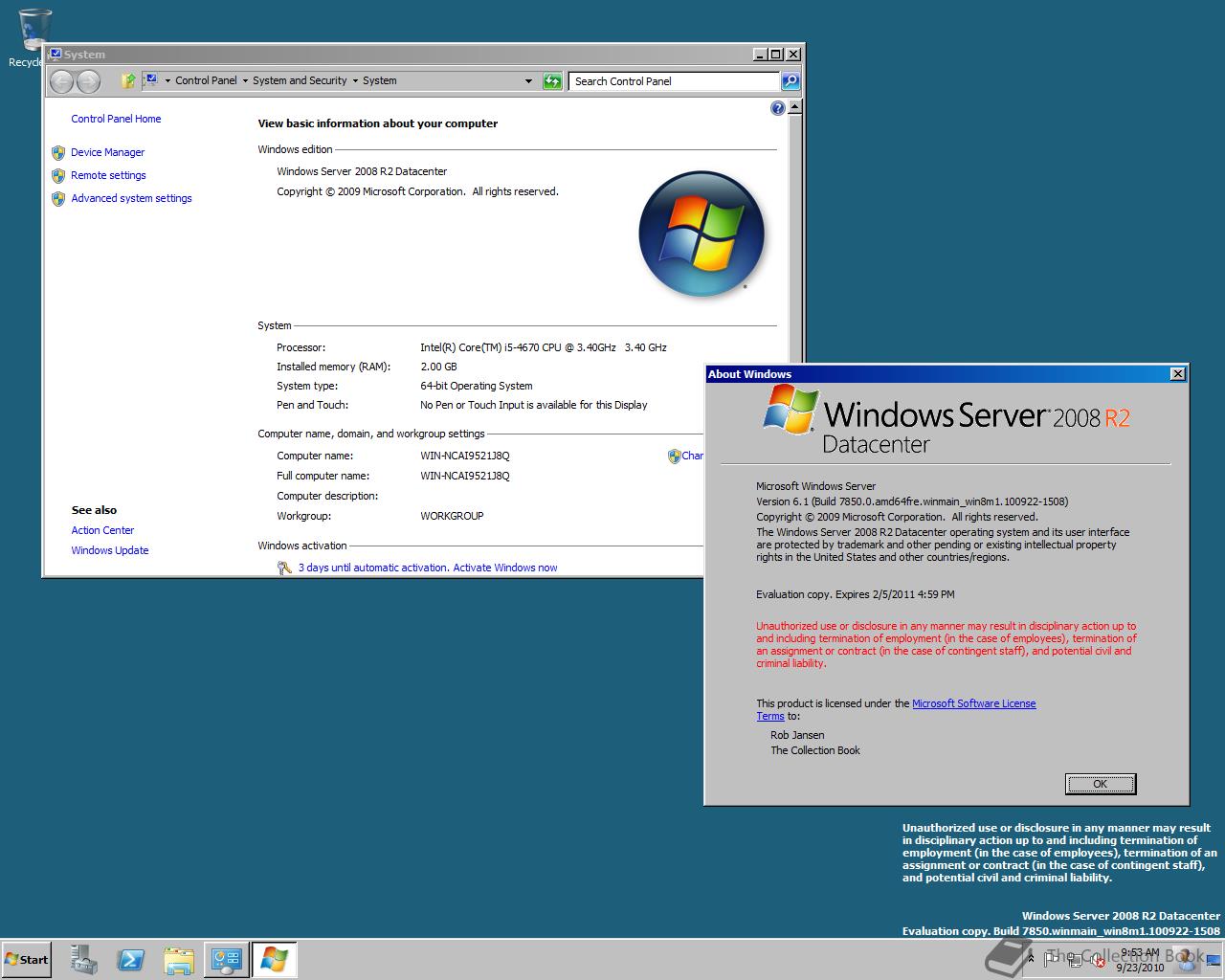1225x980 pixels.
Task: Click Action Center flag in tray
Action: tap(1052, 960)
